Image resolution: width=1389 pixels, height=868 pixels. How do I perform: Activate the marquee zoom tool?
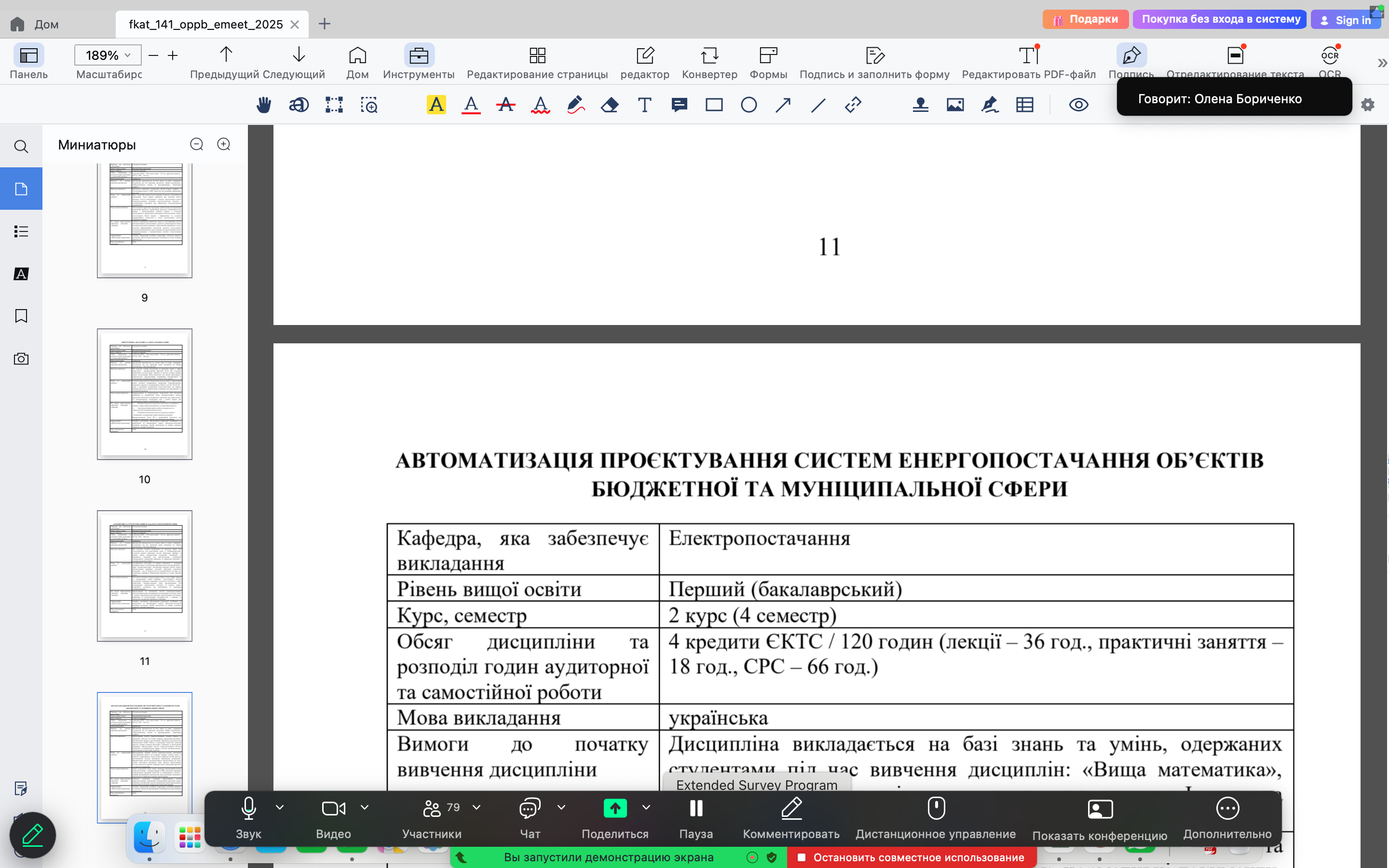tap(369, 105)
